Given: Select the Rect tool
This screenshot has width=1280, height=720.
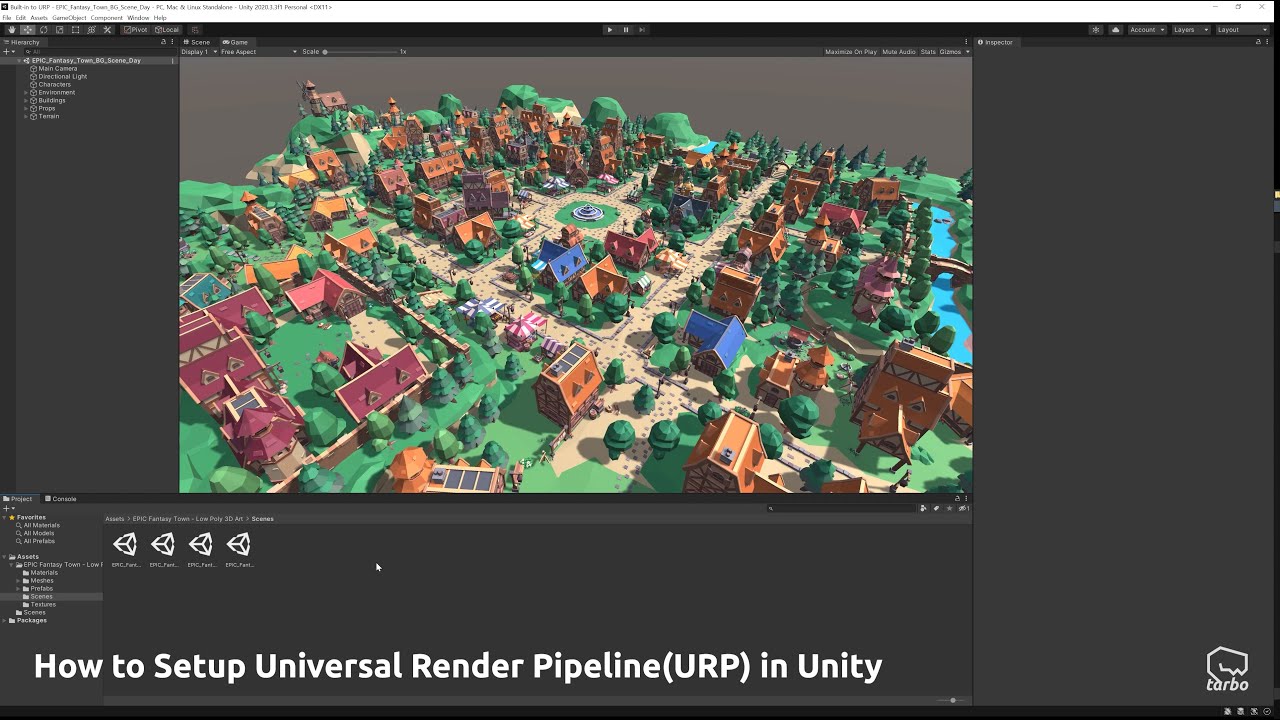Looking at the screenshot, I should 76,30.
